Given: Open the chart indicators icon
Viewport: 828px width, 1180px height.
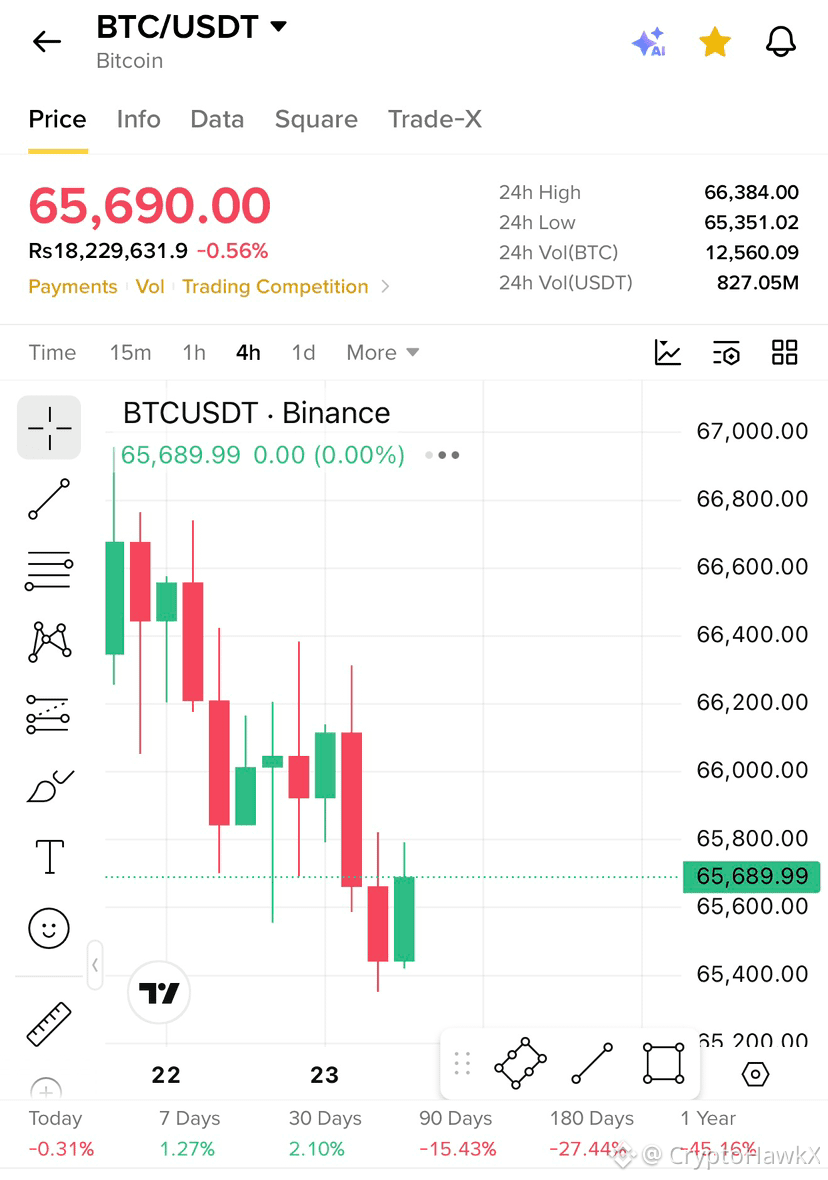Looking at the screenshot, I should [x=668, y=352].
